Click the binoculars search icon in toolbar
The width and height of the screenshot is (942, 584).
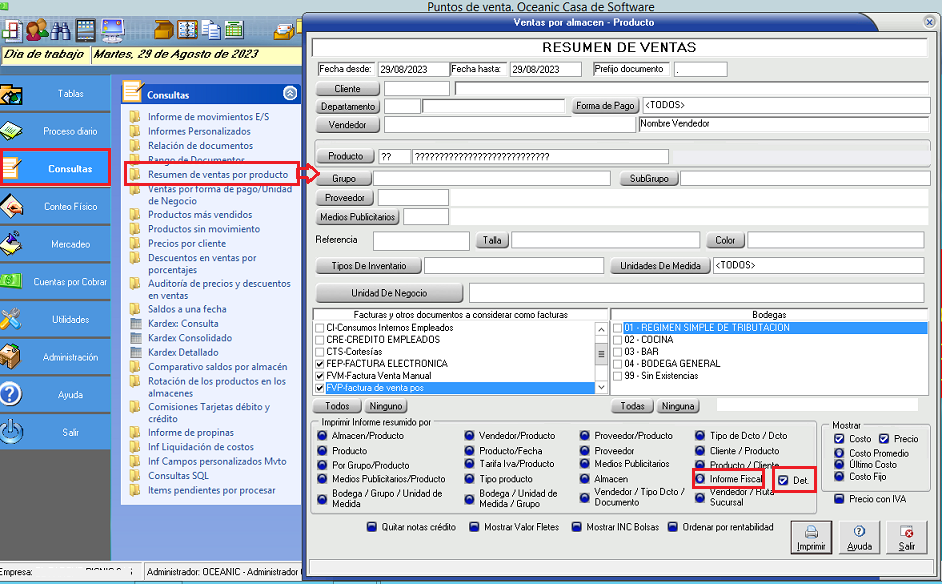click(x=61, y=29)
